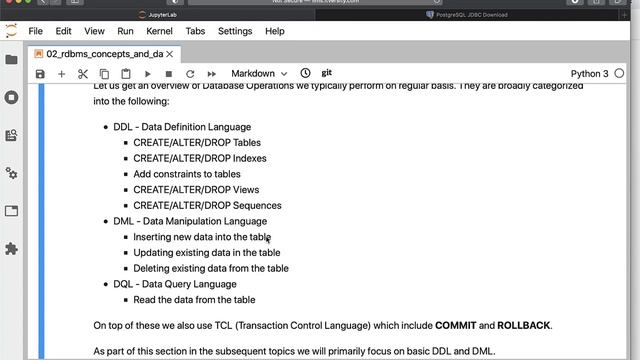Open the Edit menu
640x360 pixels.
pos(63,31)
